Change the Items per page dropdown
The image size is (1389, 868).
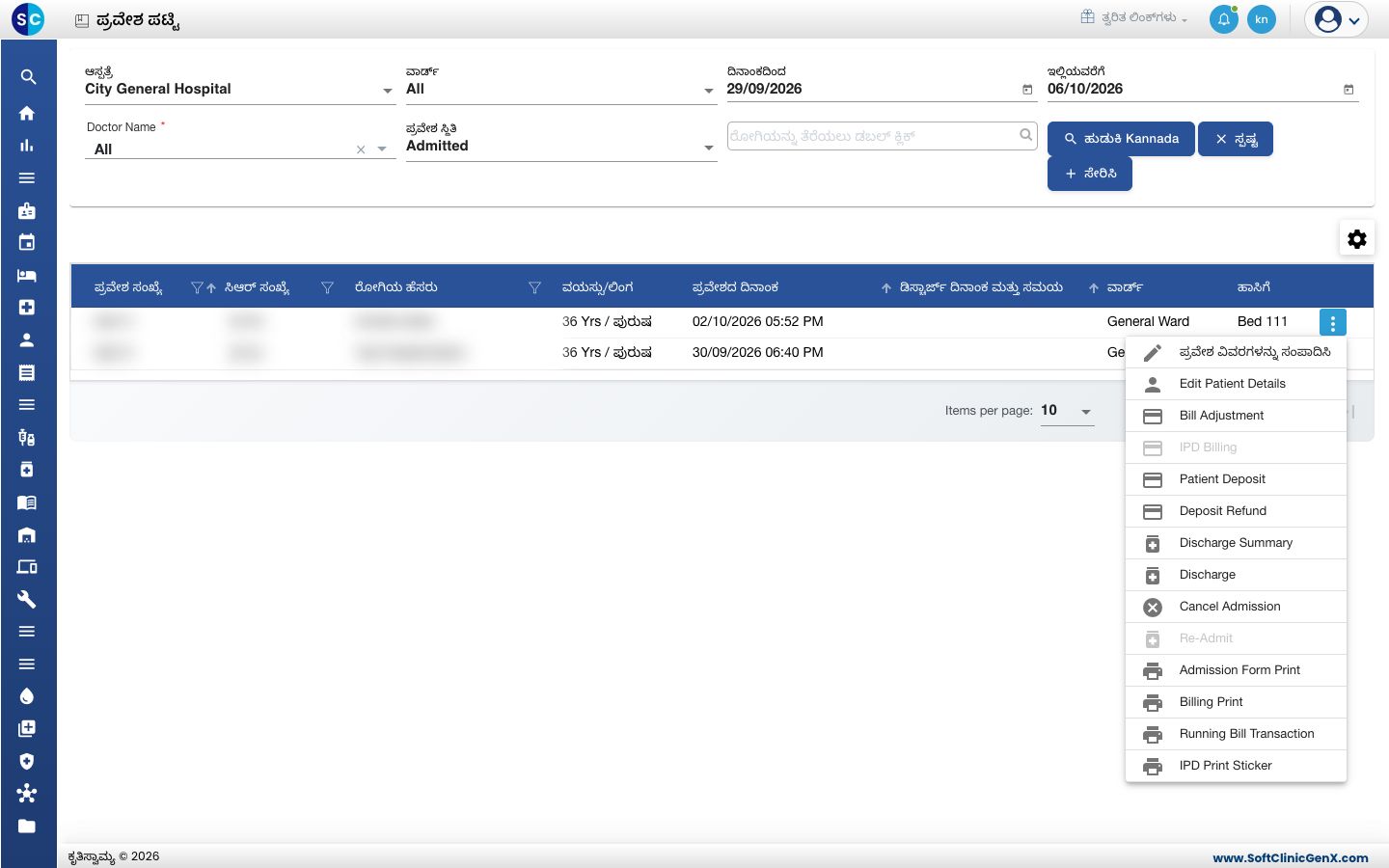(x=1067, y=411)
